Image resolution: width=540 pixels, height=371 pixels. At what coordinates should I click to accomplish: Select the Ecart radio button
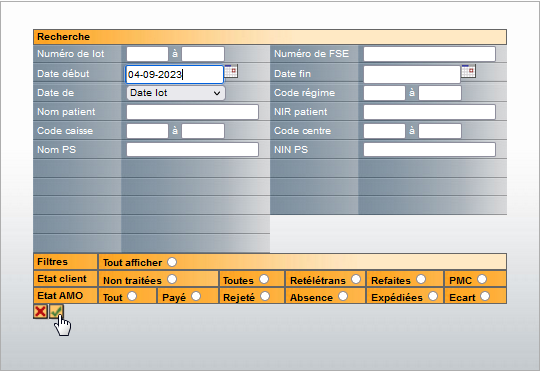coord(485,296)
